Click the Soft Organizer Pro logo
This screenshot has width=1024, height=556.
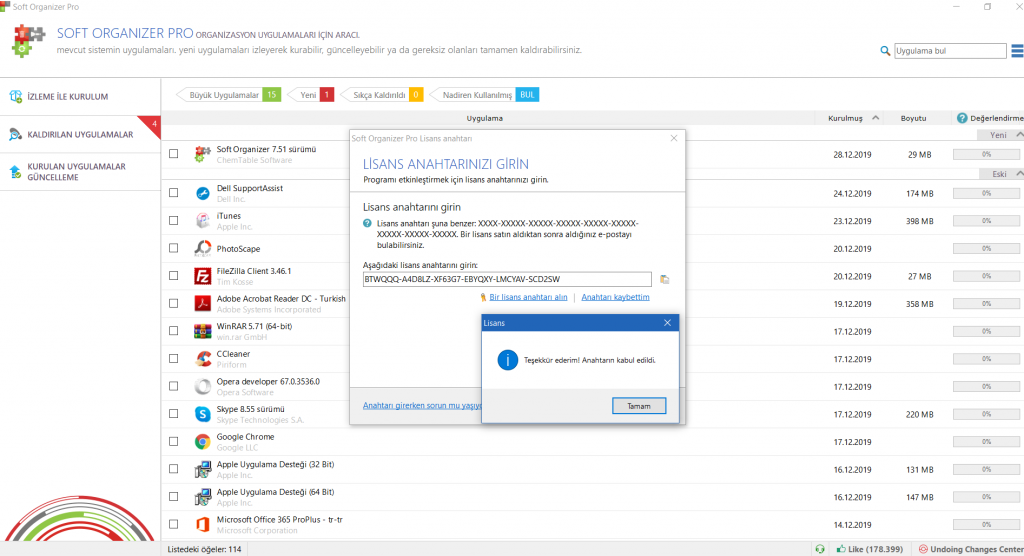(x=28, y=41)
